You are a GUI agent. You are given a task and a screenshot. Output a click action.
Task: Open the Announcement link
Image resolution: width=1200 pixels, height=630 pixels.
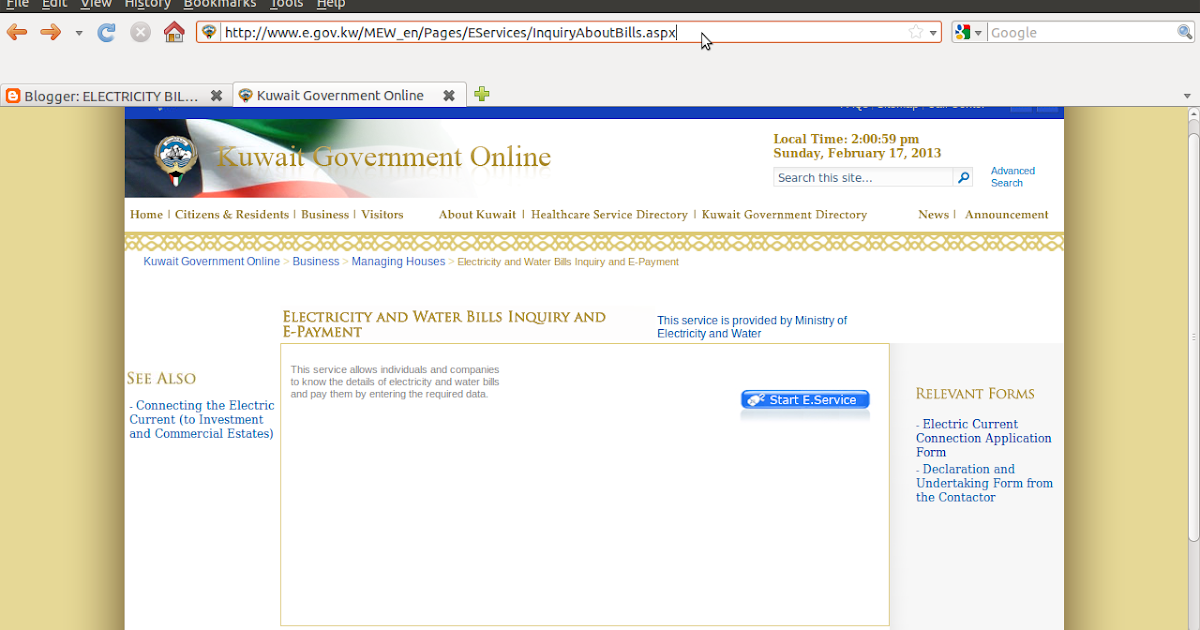(x=1006, y=214)
